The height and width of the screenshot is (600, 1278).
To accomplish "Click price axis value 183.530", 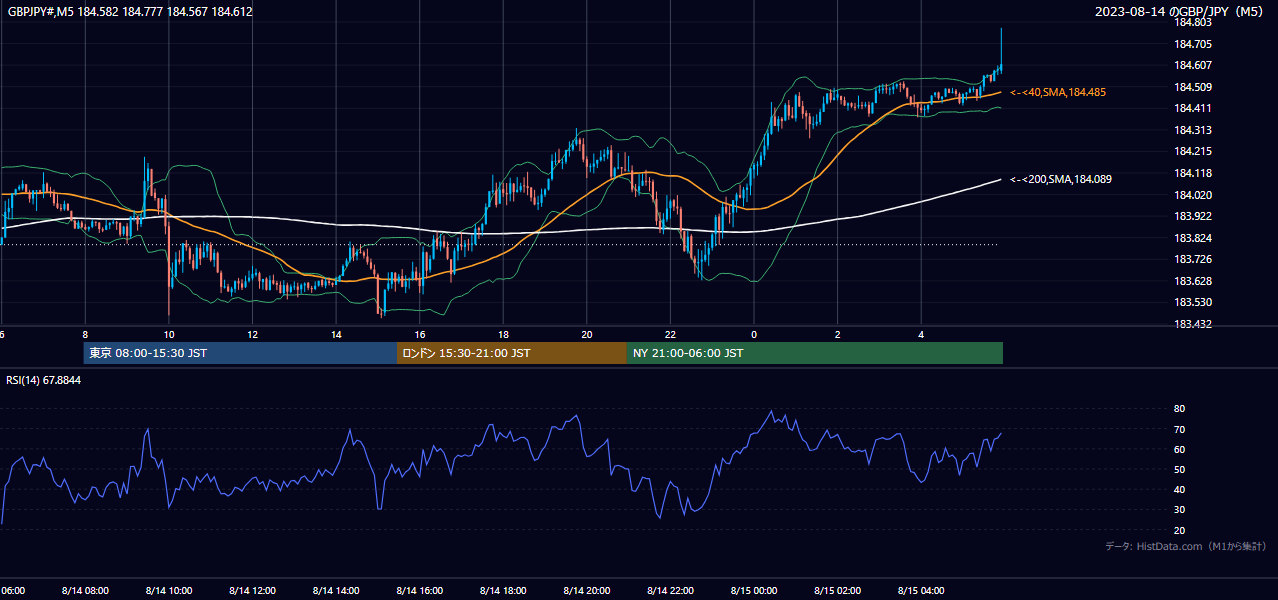I will coord(1194,302).
